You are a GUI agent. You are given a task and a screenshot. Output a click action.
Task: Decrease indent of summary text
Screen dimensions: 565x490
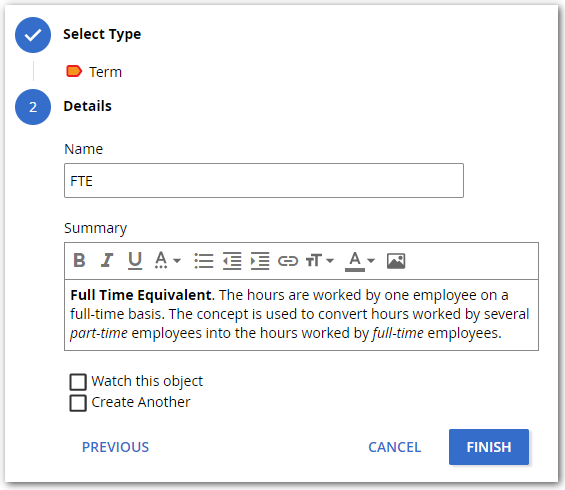232,260
